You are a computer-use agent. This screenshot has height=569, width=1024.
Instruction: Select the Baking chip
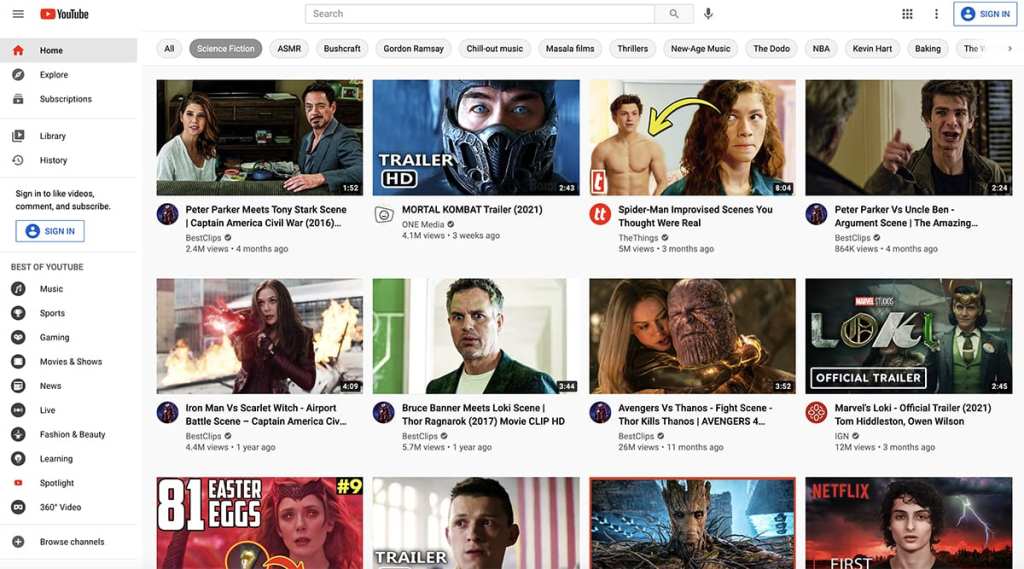tap(927, 48)
